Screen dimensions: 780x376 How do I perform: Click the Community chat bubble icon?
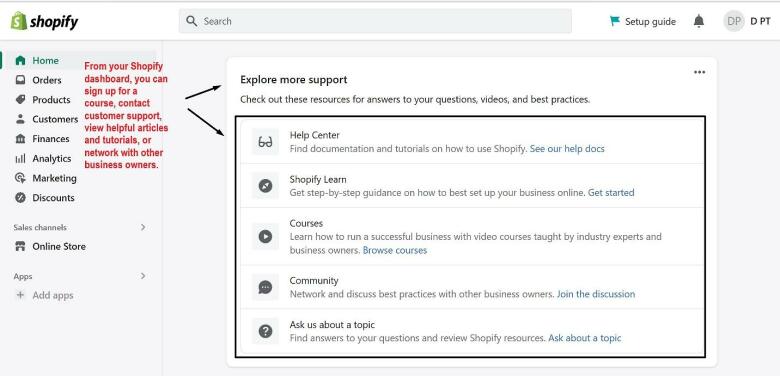pyautogui.click(x=265, y=287)
